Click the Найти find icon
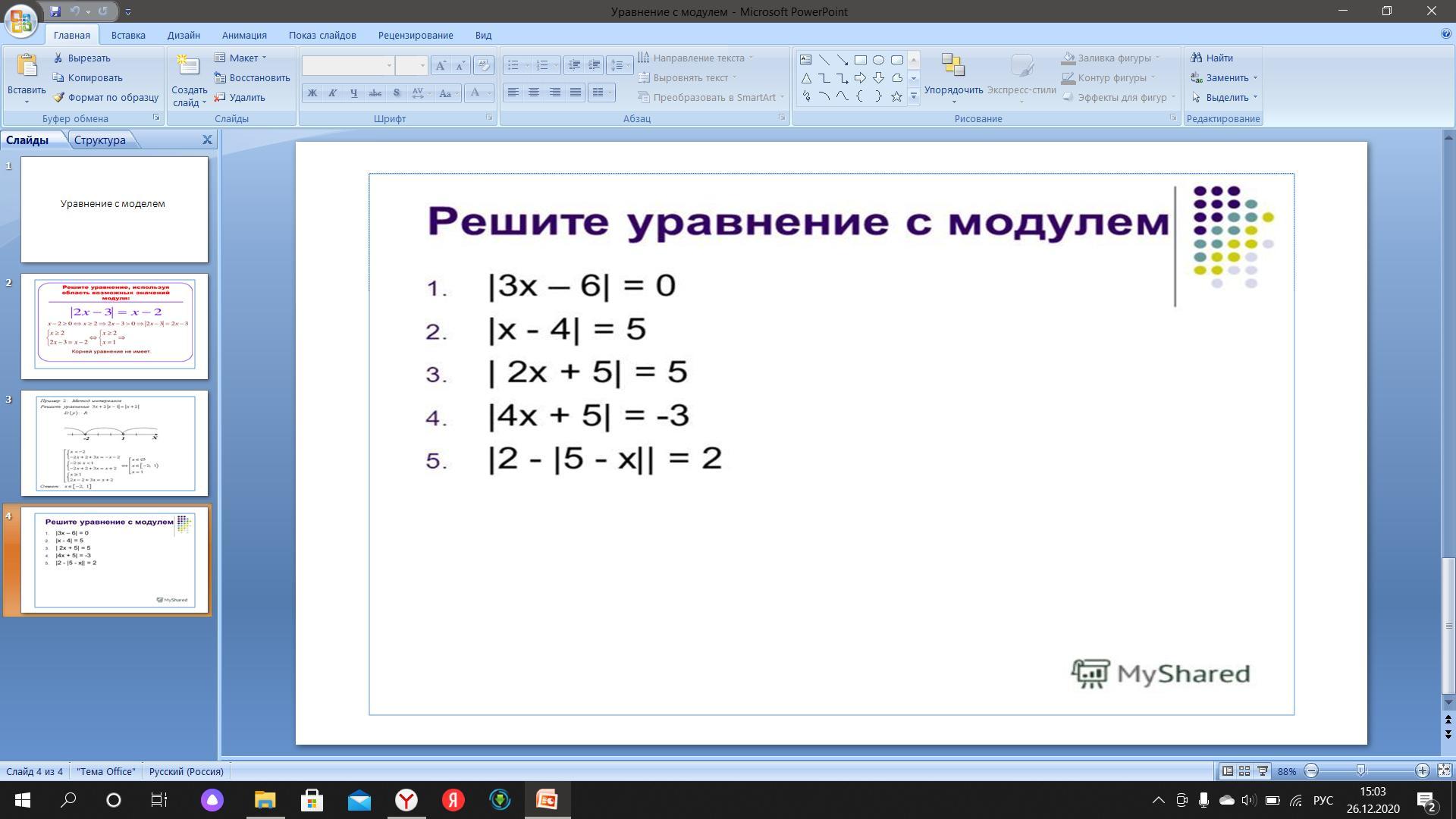This screenshot has height=819, width=1456. [x=1197, y=58]
